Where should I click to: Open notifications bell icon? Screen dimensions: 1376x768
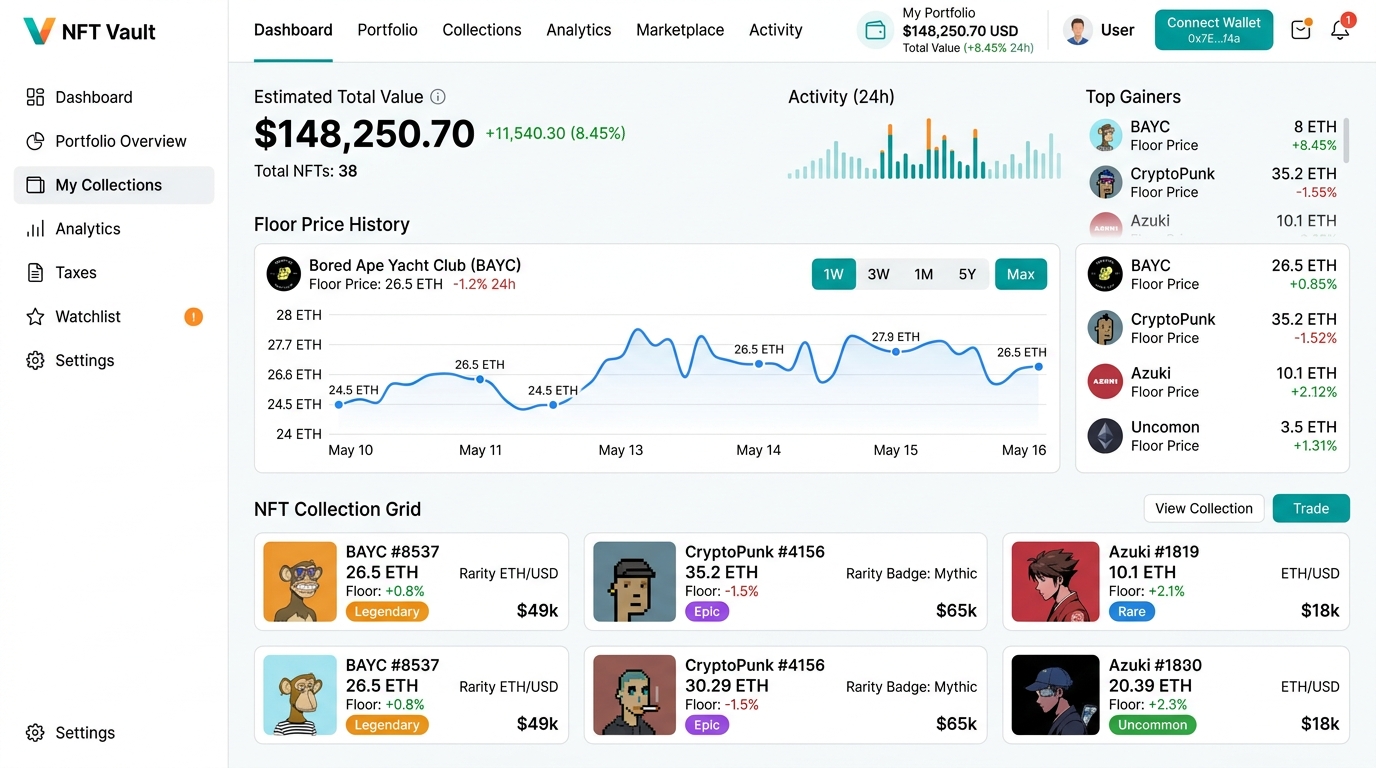(x=1340, y=30)
